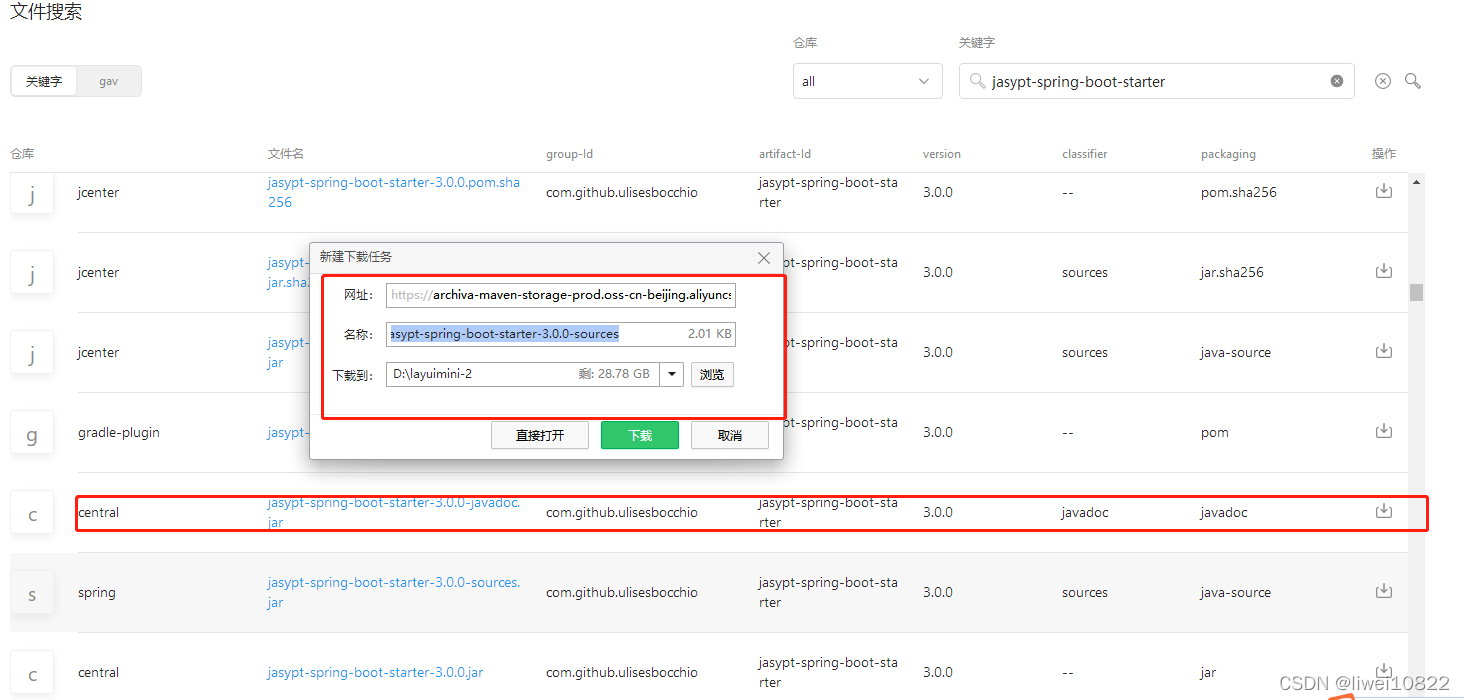
Task: Click the packaging column header
Action: 1228,154
